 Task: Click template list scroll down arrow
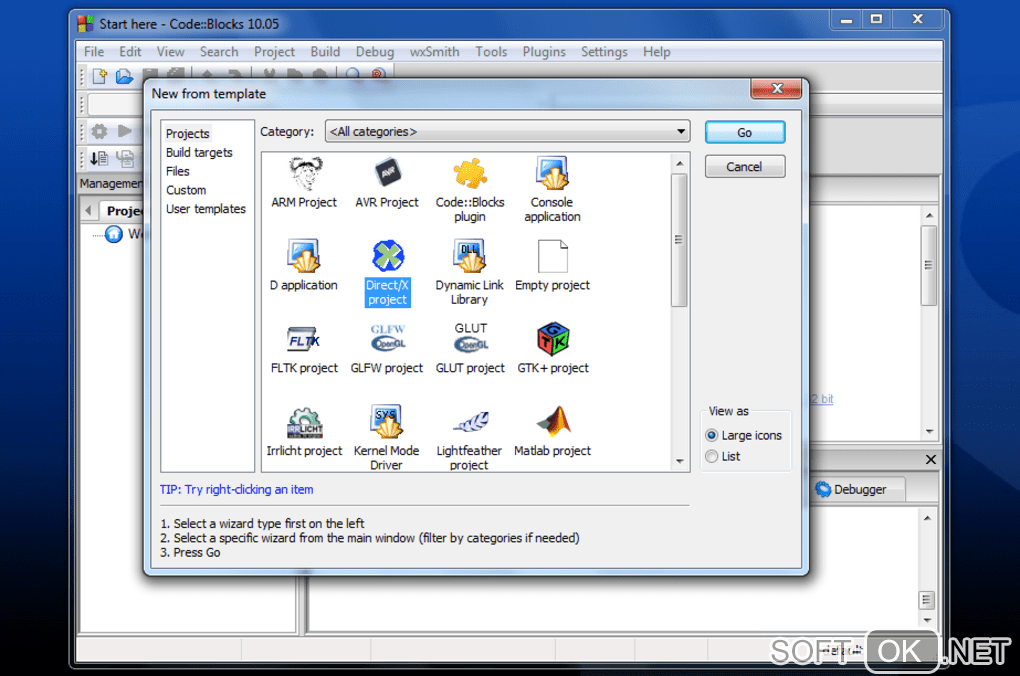point(680,461)
